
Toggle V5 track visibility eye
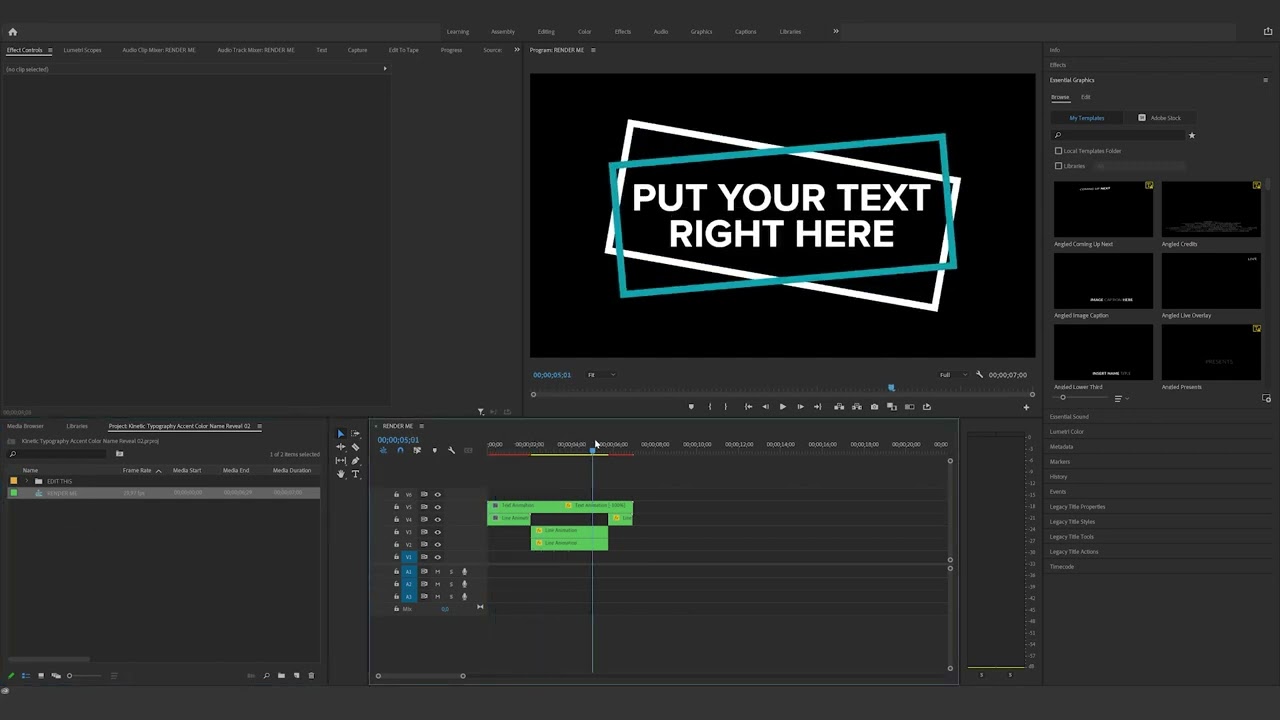coord(437,507)
